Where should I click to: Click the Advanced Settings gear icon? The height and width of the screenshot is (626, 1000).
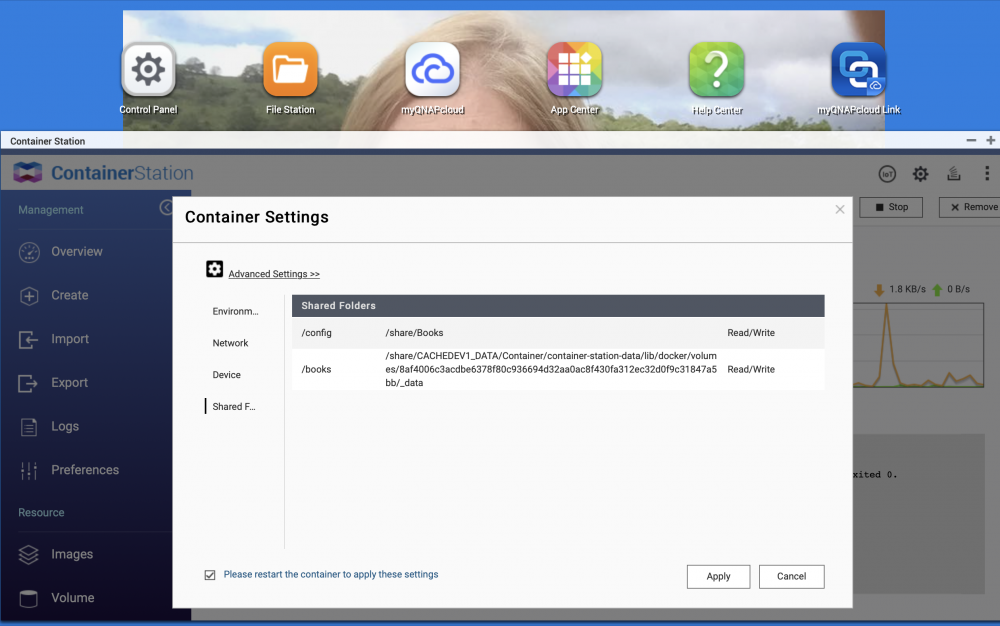pyautogui.click(x=214, y=269)
